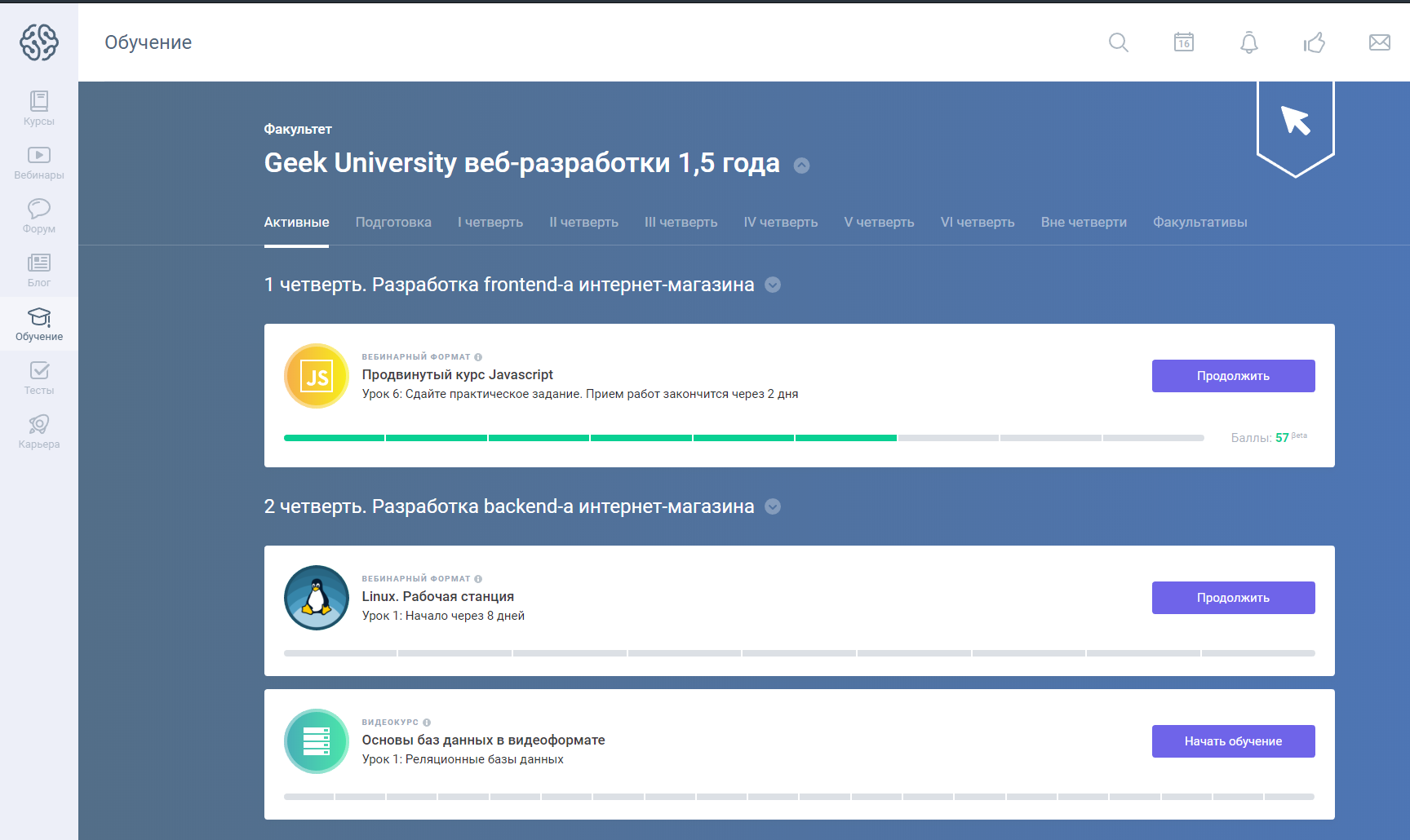Image resolution: width=1410 pixels, height=840 pixels.
Task: Open Блог in the sidebar
Action: click(x=39, y=270)
